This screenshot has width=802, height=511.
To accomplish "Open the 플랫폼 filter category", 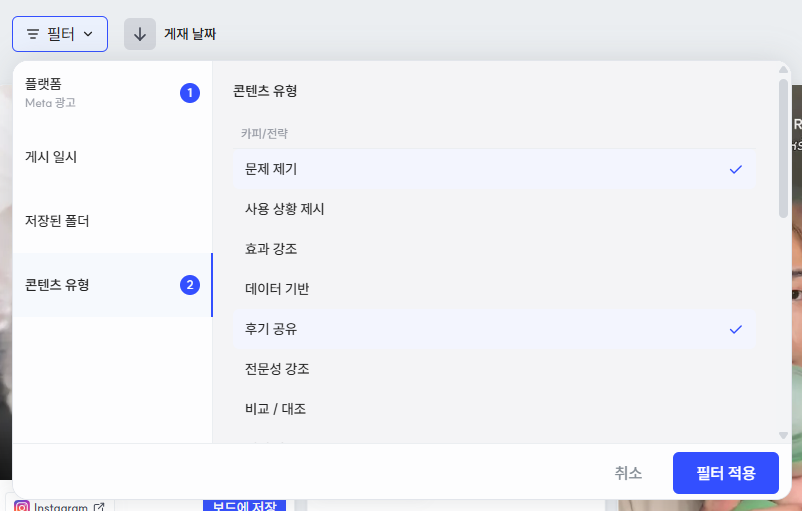I will [113, 93].
